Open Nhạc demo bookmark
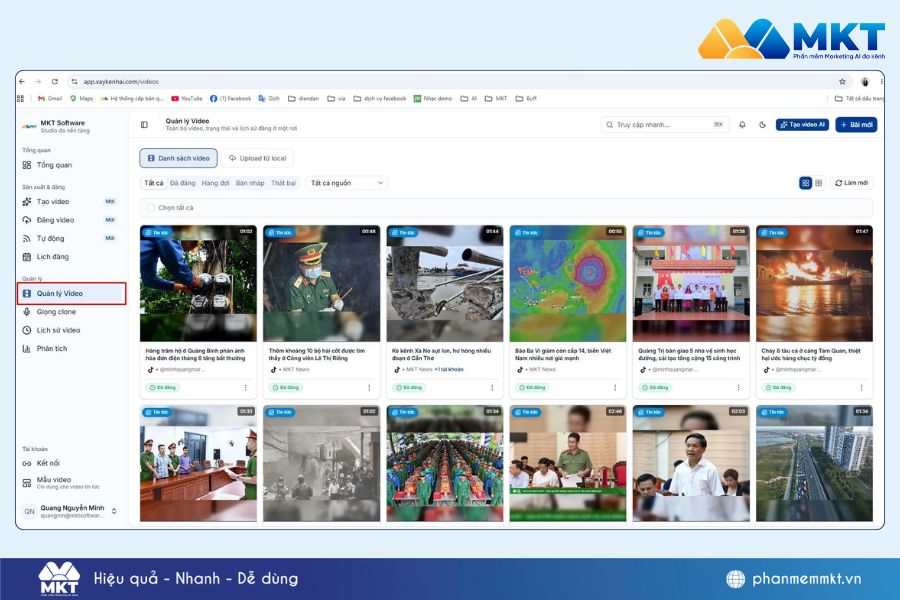 point(433,99)
